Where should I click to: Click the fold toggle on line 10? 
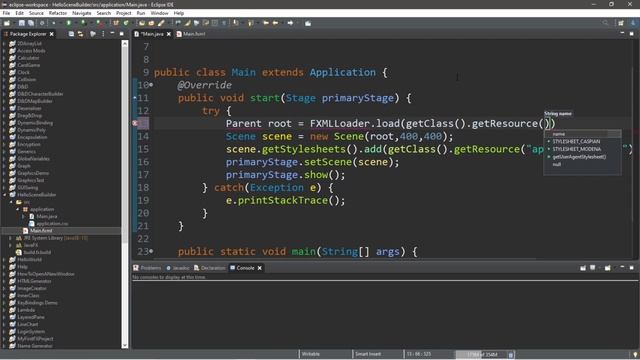(x=151, y=85)
